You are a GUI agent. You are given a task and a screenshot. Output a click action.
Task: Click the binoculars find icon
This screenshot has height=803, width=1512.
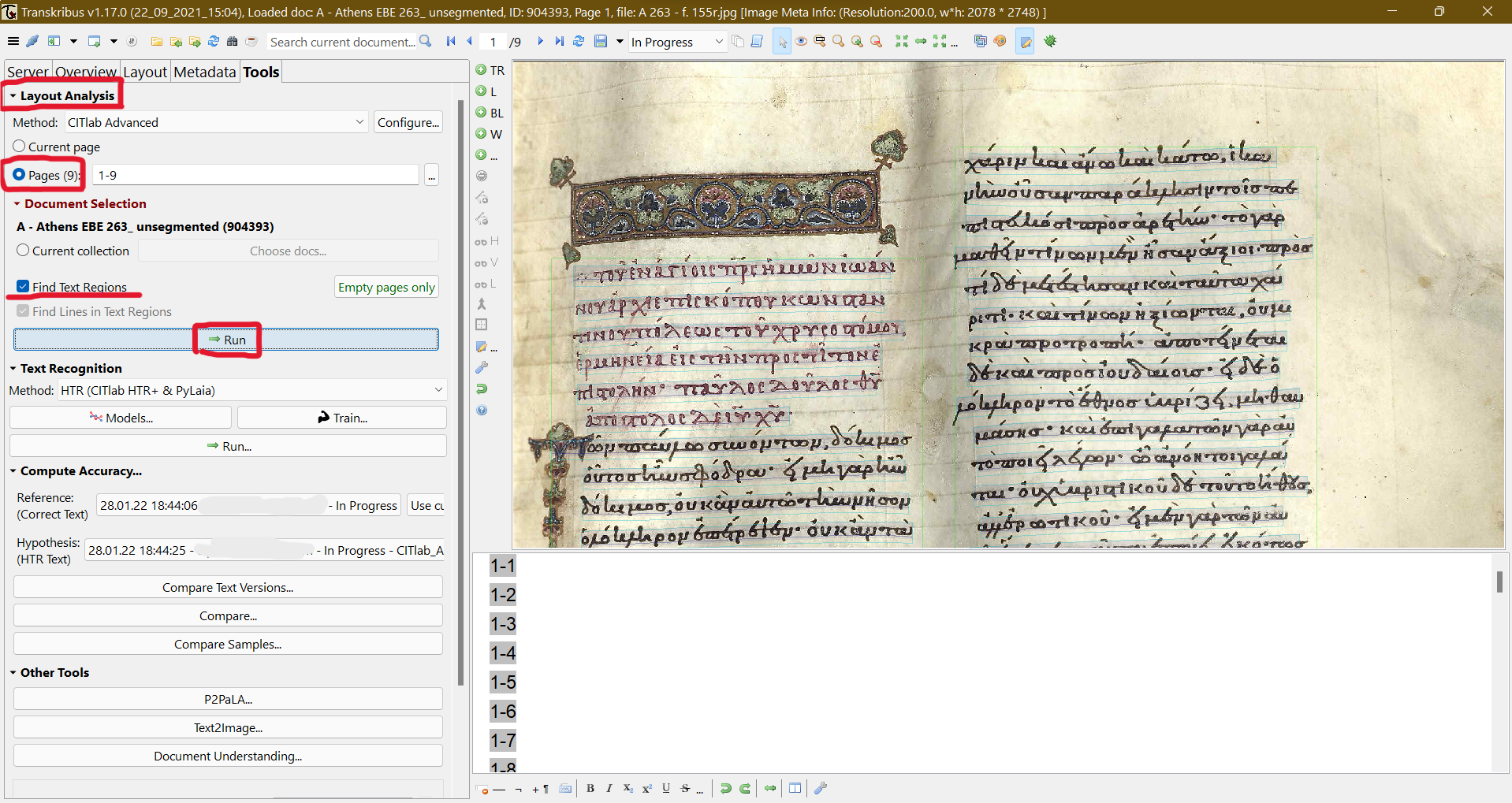click(x=232, y=42)
